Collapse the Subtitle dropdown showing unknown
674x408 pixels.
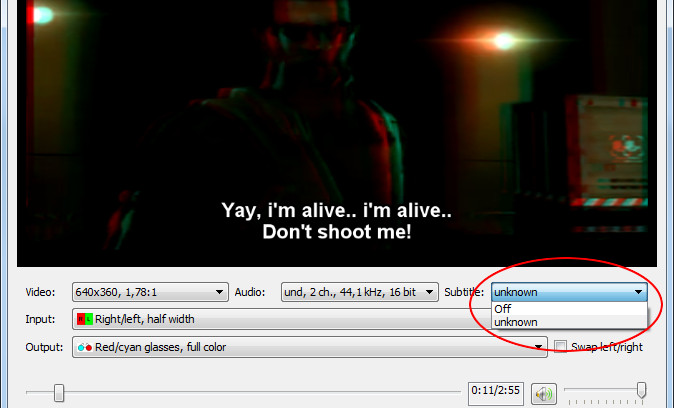[569, 292]
